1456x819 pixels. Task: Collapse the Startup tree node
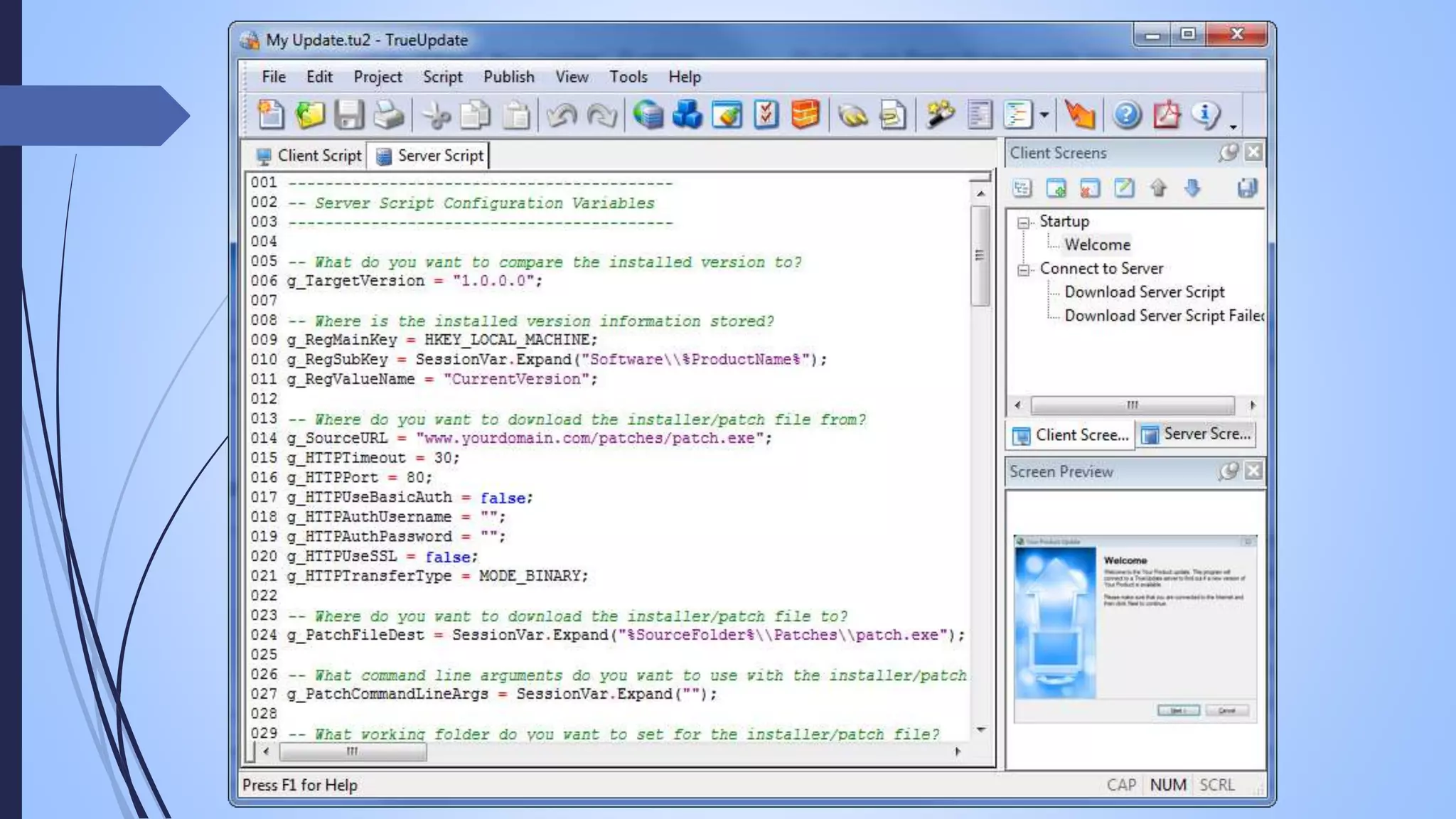[x=1024, y=223]
